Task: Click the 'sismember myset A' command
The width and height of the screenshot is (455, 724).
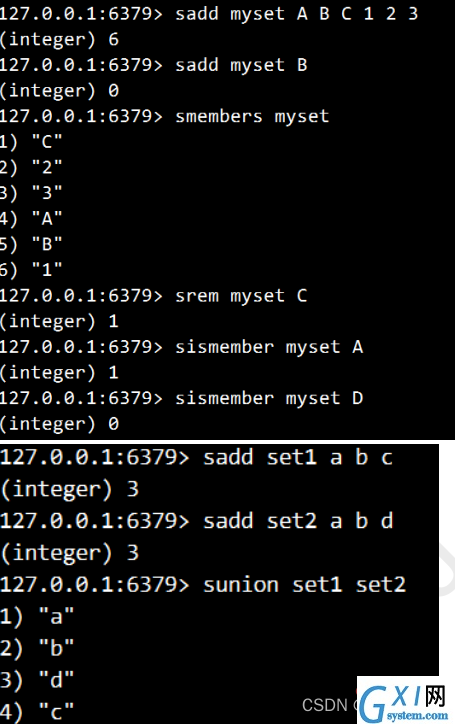Action: 269,347
